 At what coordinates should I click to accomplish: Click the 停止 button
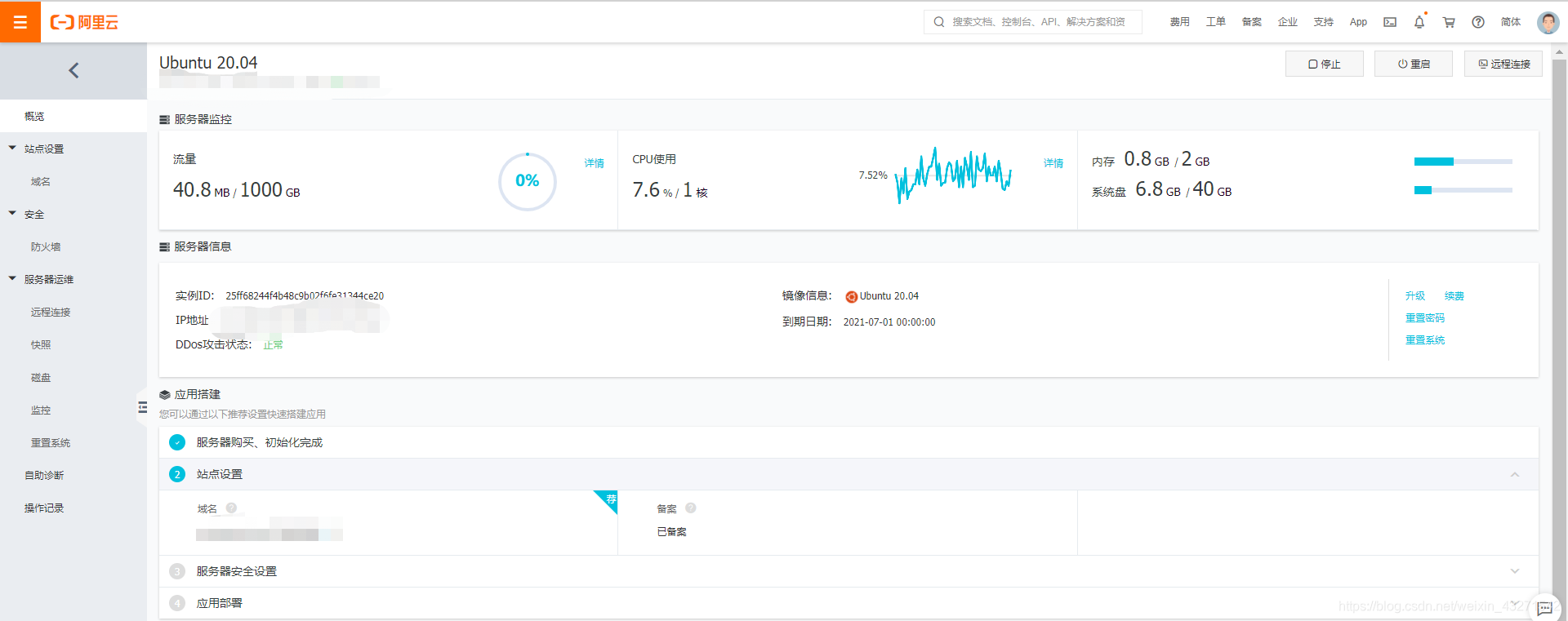coord(1324,64)
